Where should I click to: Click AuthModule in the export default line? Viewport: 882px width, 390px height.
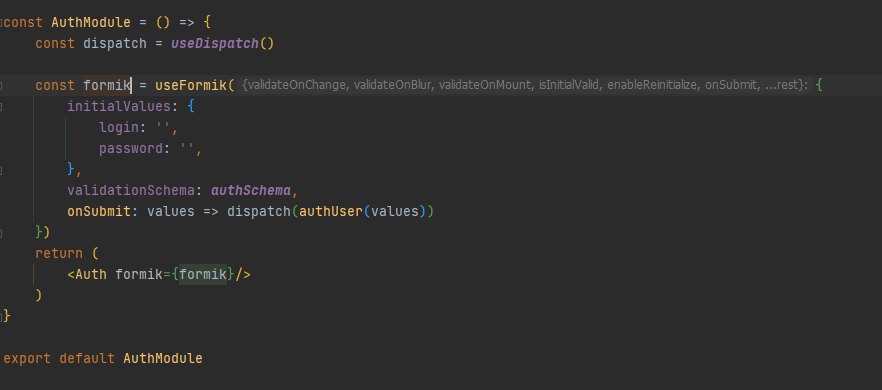coord(163,358)
